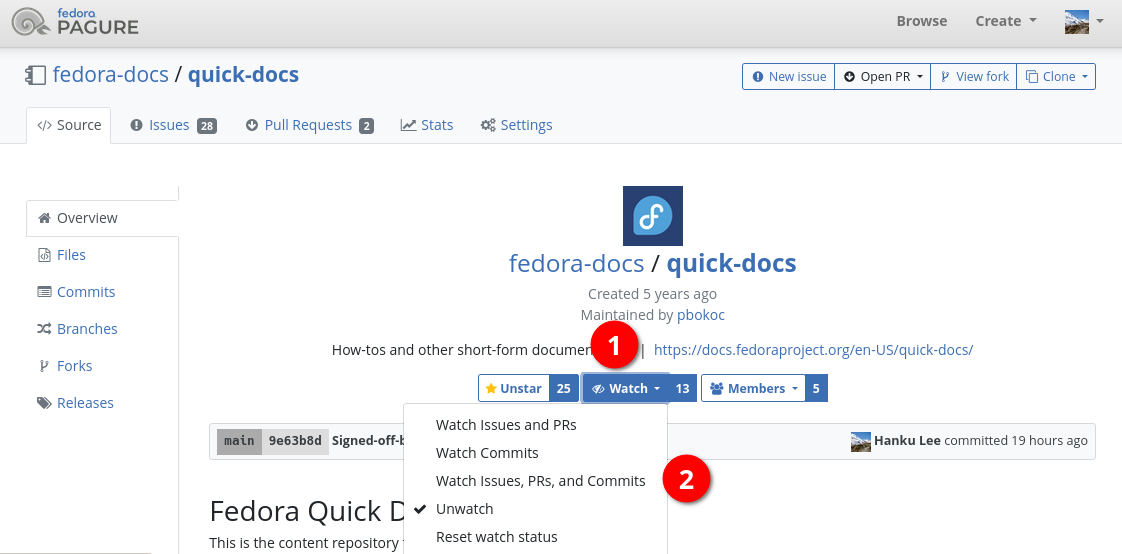Click the star count 25
1122x554 pixels.
tap(563, 389)
